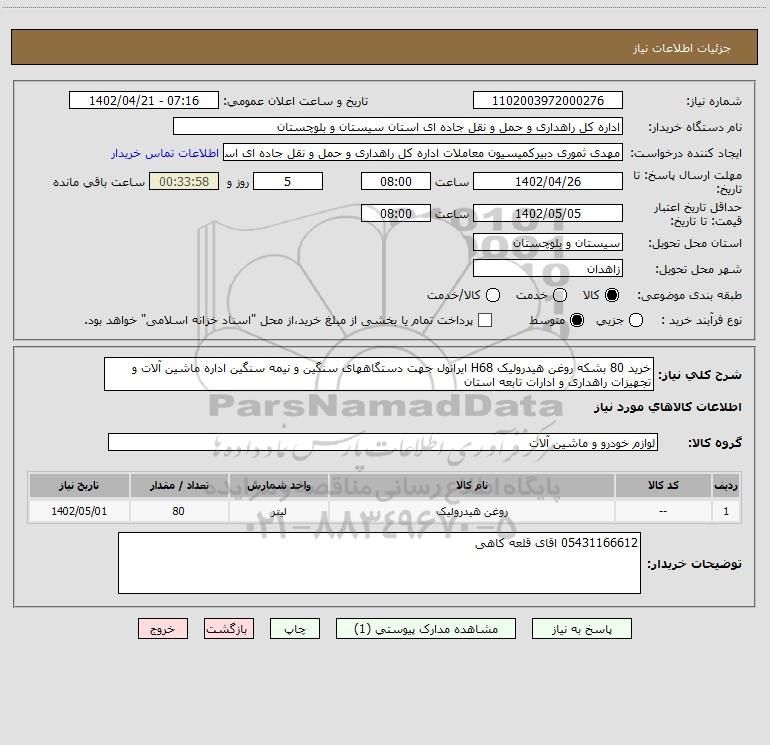The height and width of the screenshot is (745, 770).
Task: Select the کالا/خدمت radio button
Action: [493, 295]
